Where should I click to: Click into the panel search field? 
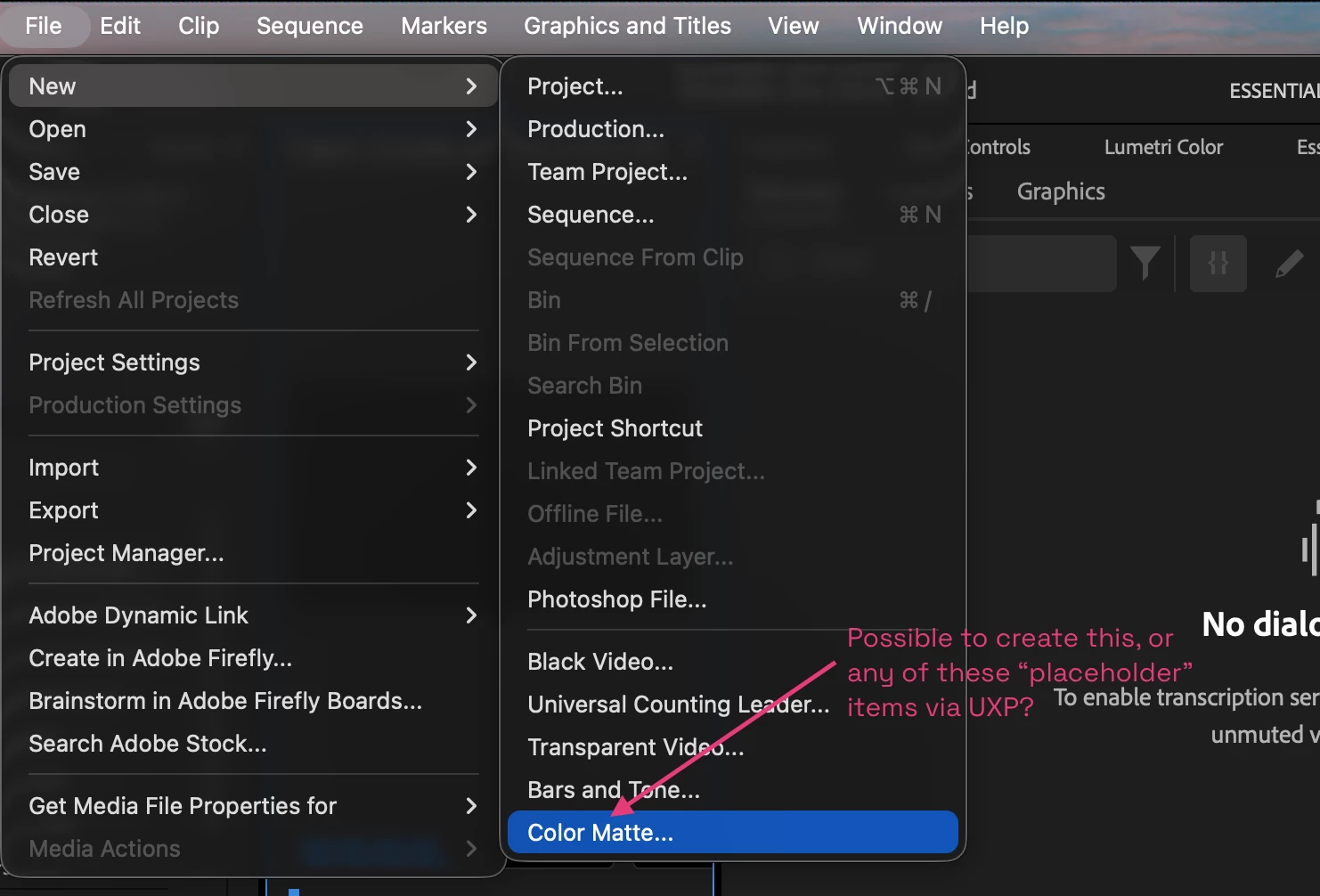click(x=1041, y=264)
